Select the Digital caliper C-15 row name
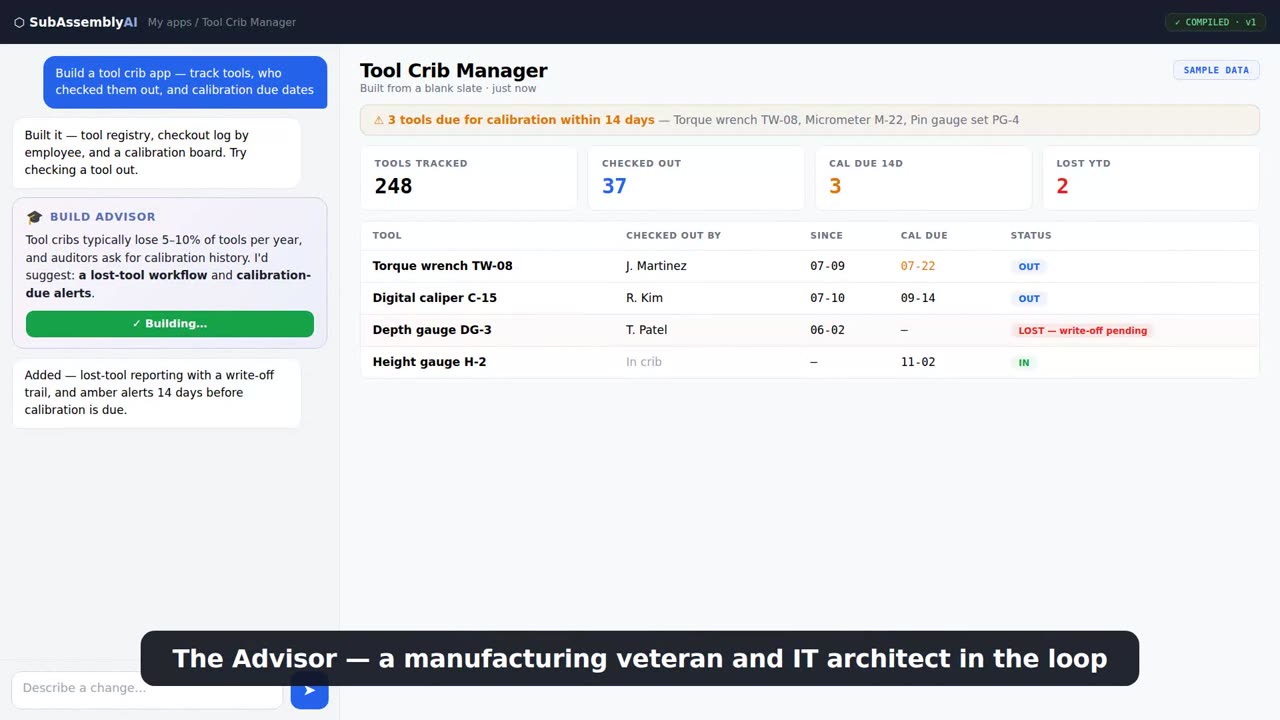Screen dimensions: 1280x720 point(434,298)
